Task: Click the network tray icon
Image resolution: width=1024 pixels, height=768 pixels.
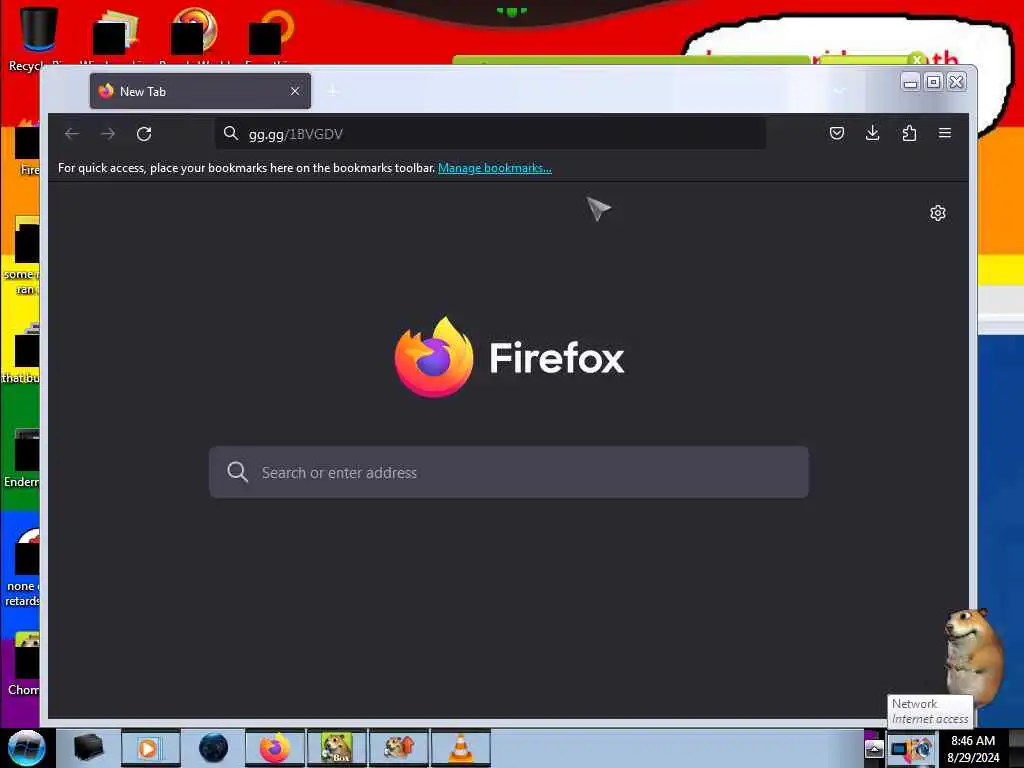Action: click(899, 750)
